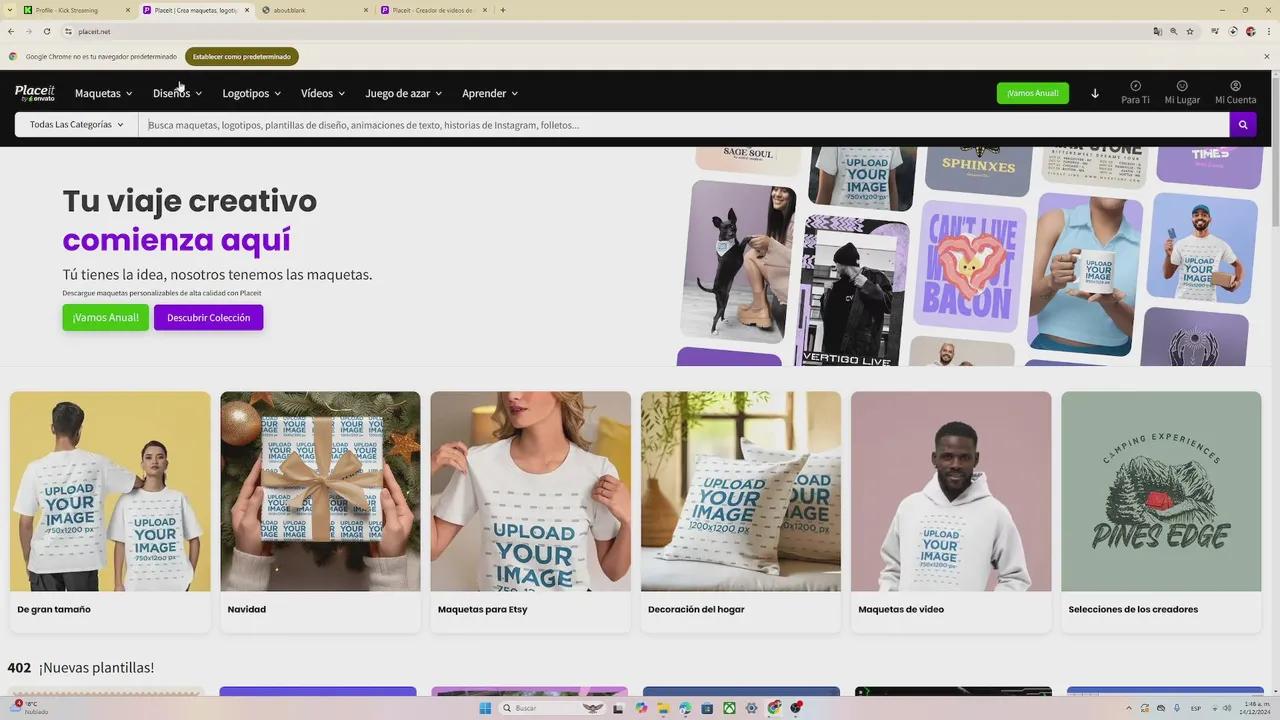Click the oversized t-shirts couple thumbnail
The image size is (1280, 720).
pos(110,491)
